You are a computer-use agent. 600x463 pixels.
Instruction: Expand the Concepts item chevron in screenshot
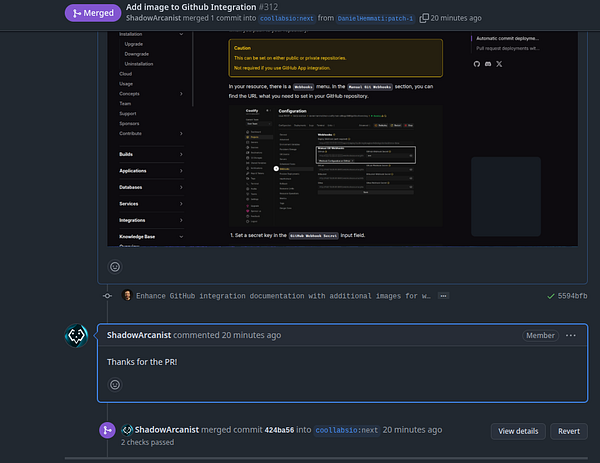point(181,94)
